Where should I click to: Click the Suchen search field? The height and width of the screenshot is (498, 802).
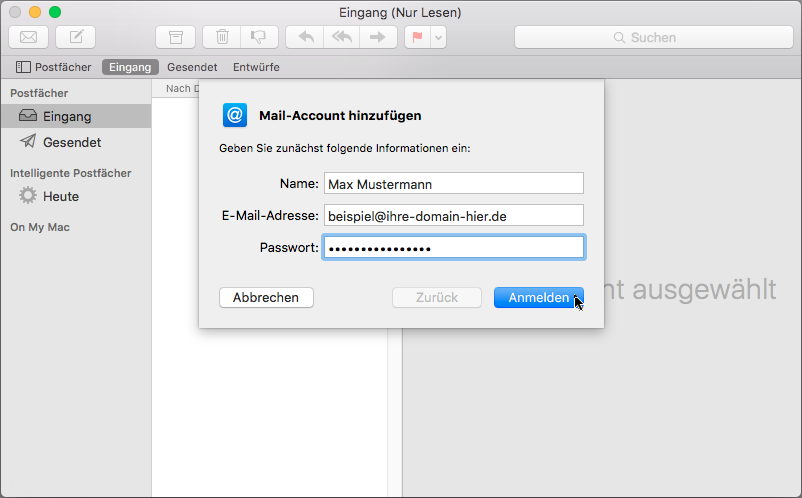coord(652,37)
